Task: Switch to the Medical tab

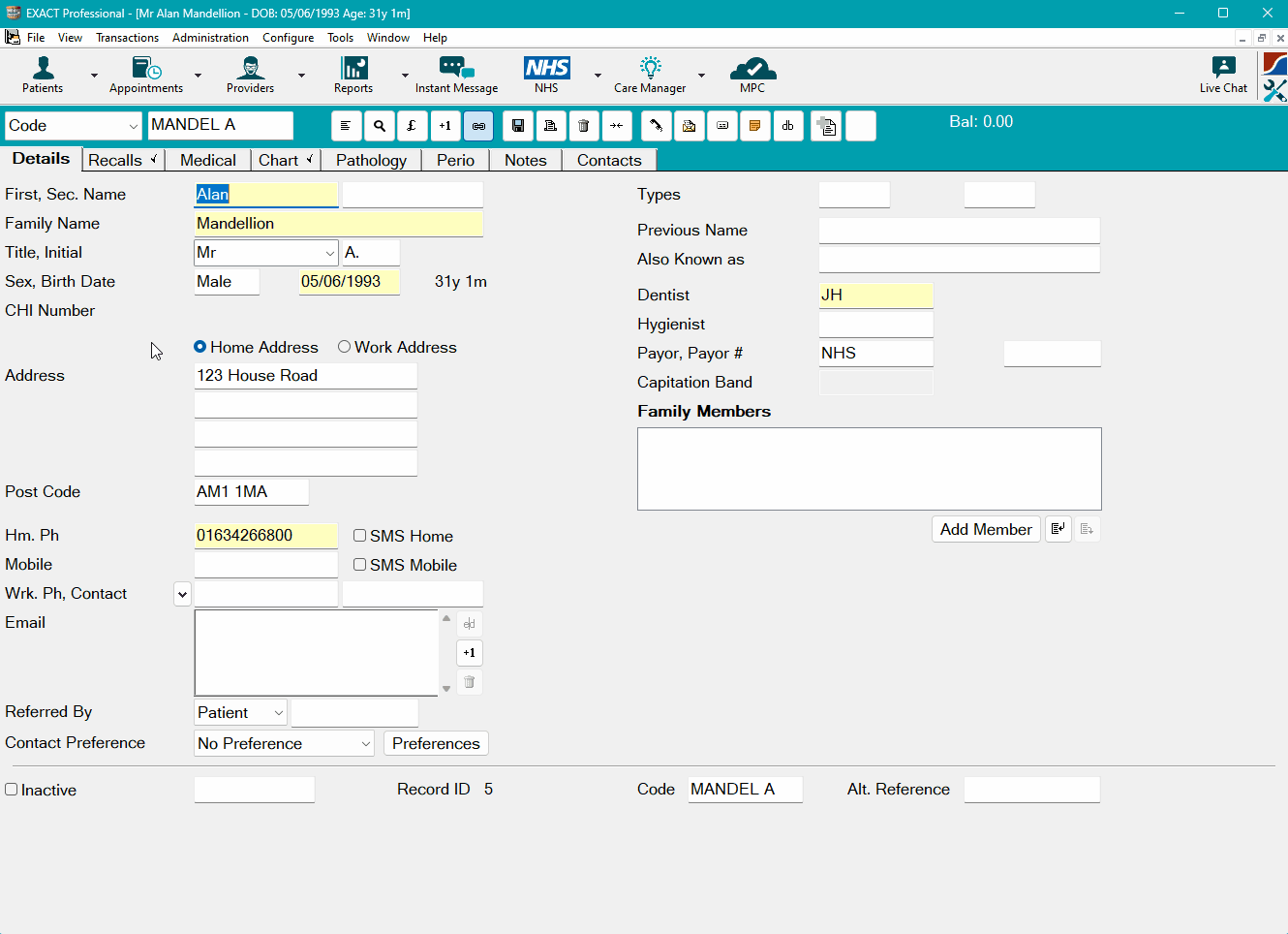Action: pos(207,161)
